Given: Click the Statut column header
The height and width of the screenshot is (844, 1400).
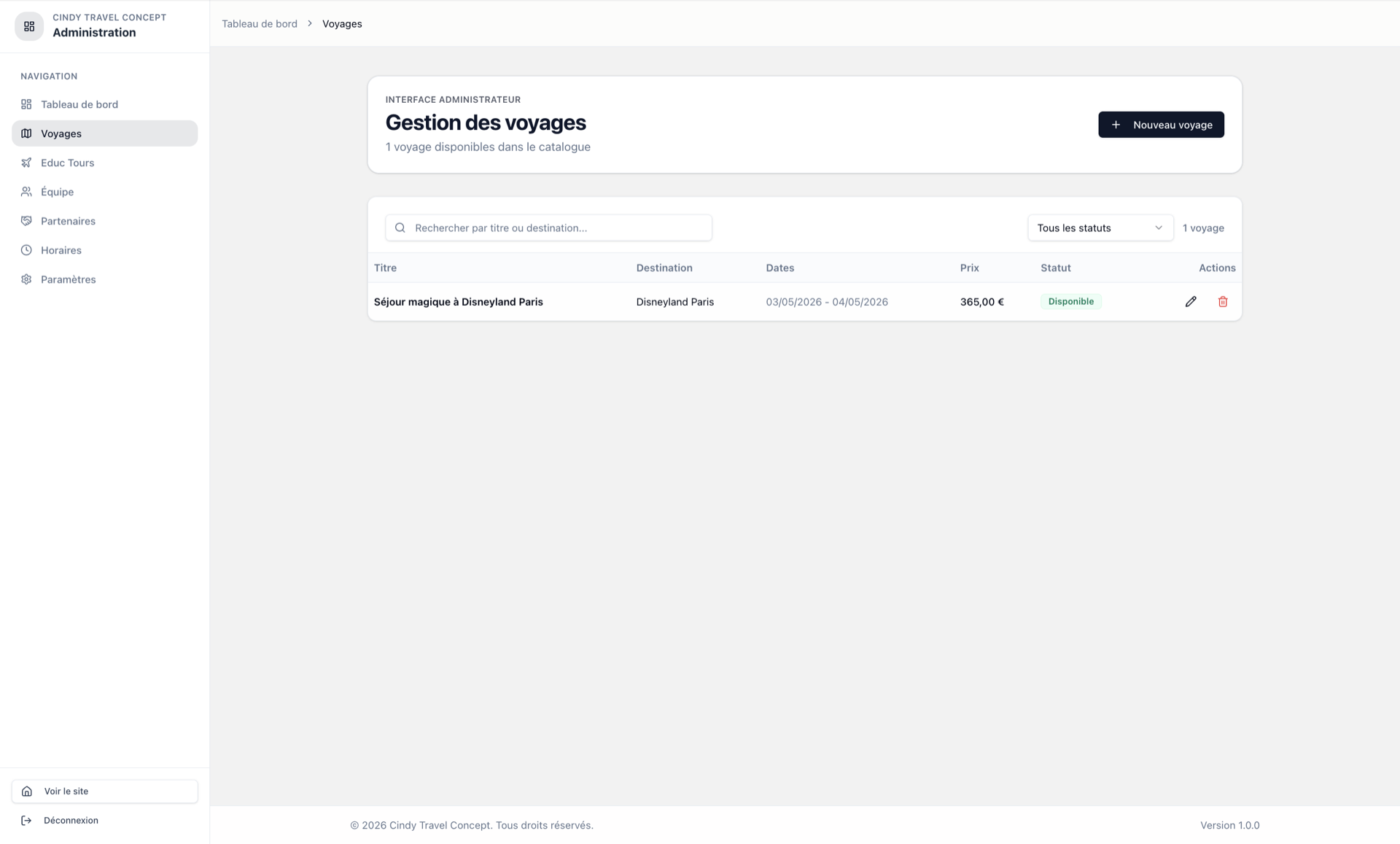Looking at the screenshot, I should coord(1055,268).
